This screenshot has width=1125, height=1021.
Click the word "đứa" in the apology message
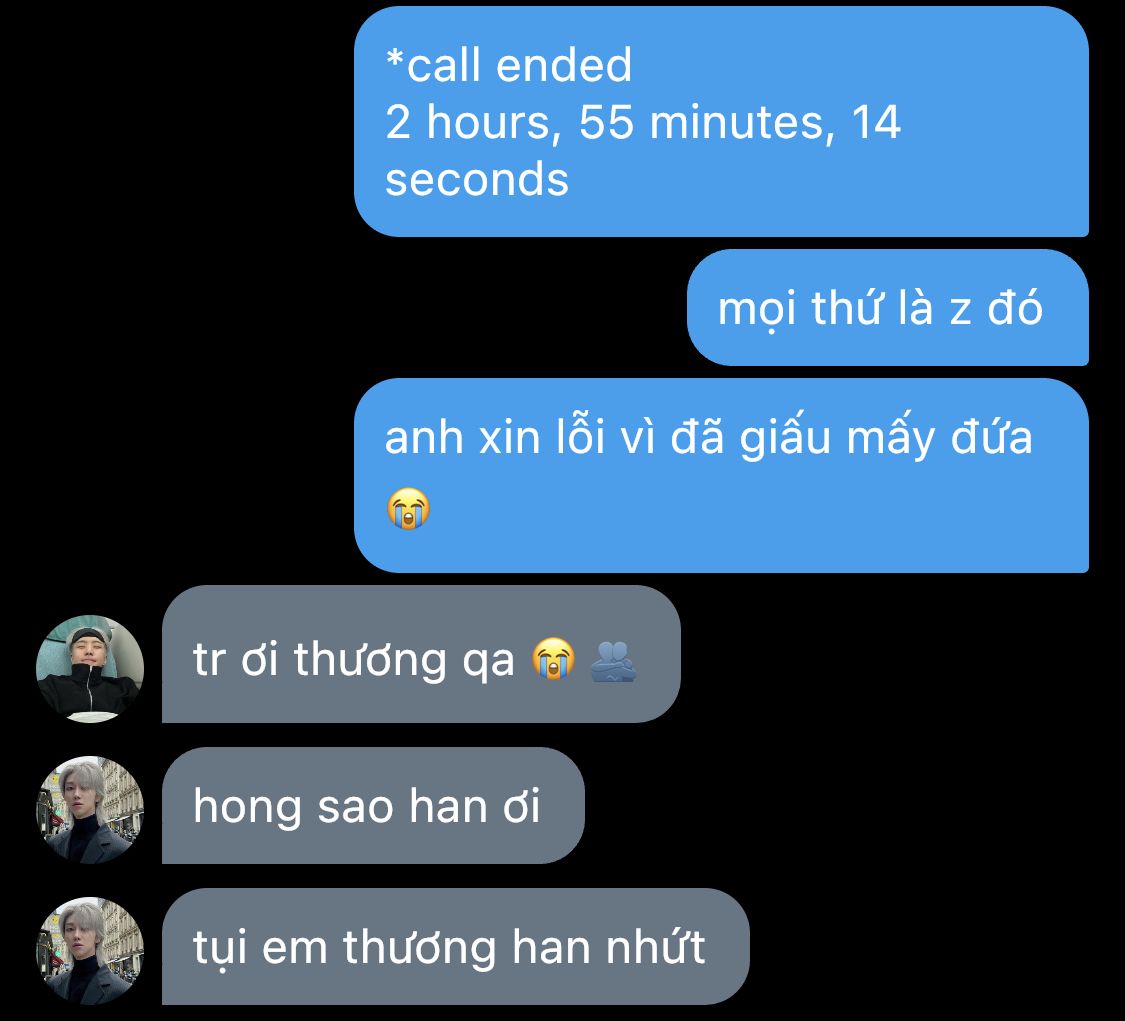point(992,436)
